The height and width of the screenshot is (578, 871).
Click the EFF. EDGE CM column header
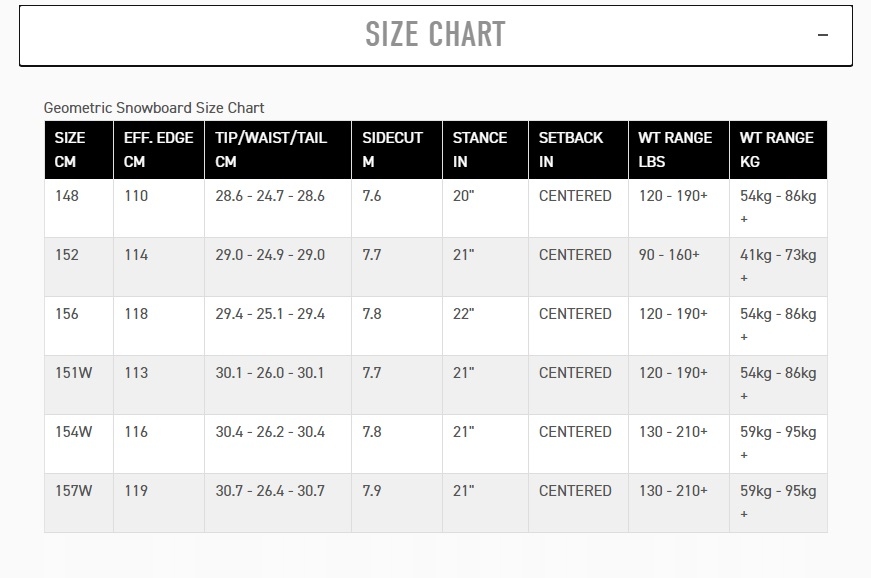coord(158,150)
